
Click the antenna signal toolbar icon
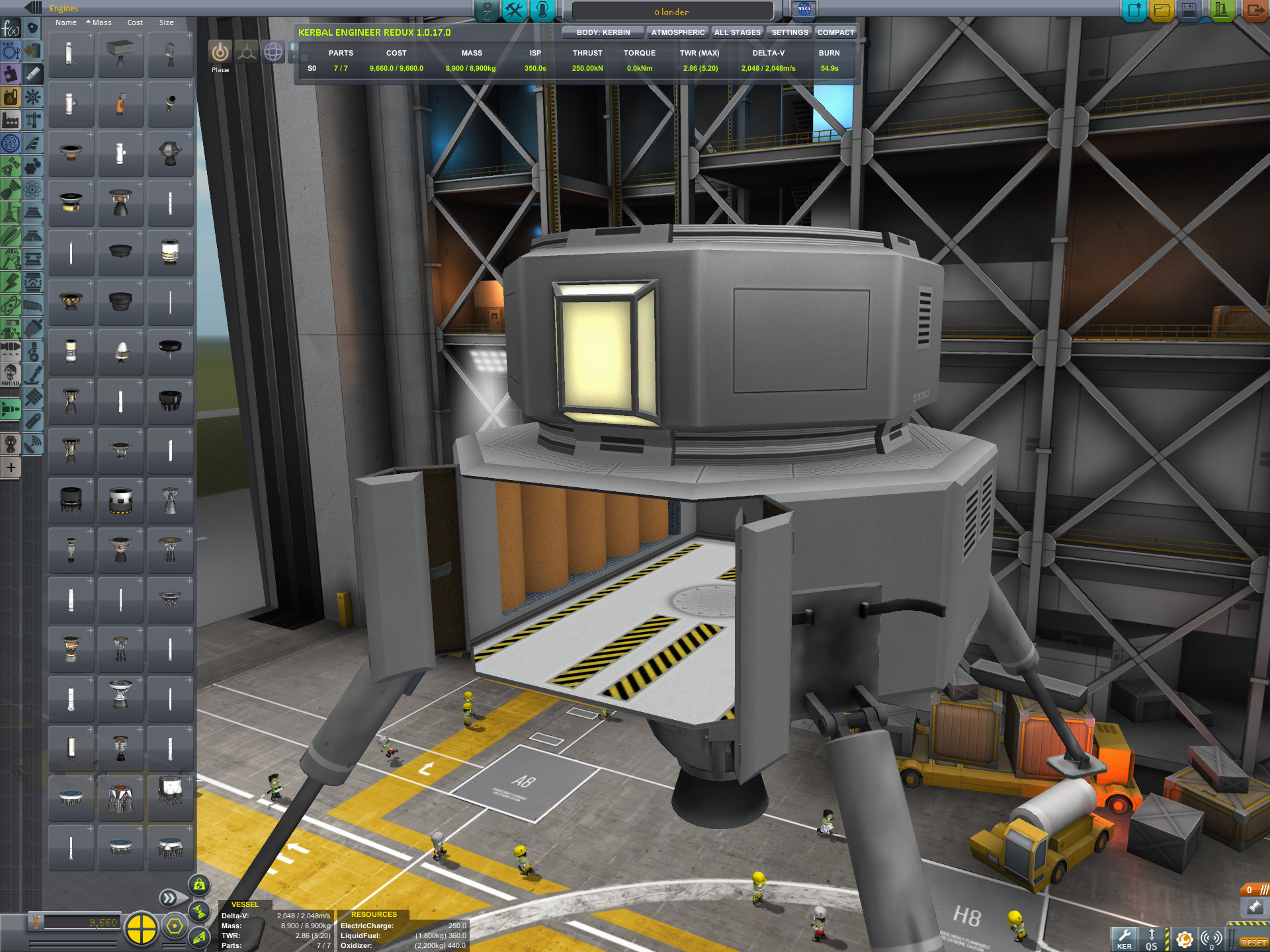(1212, 939)
